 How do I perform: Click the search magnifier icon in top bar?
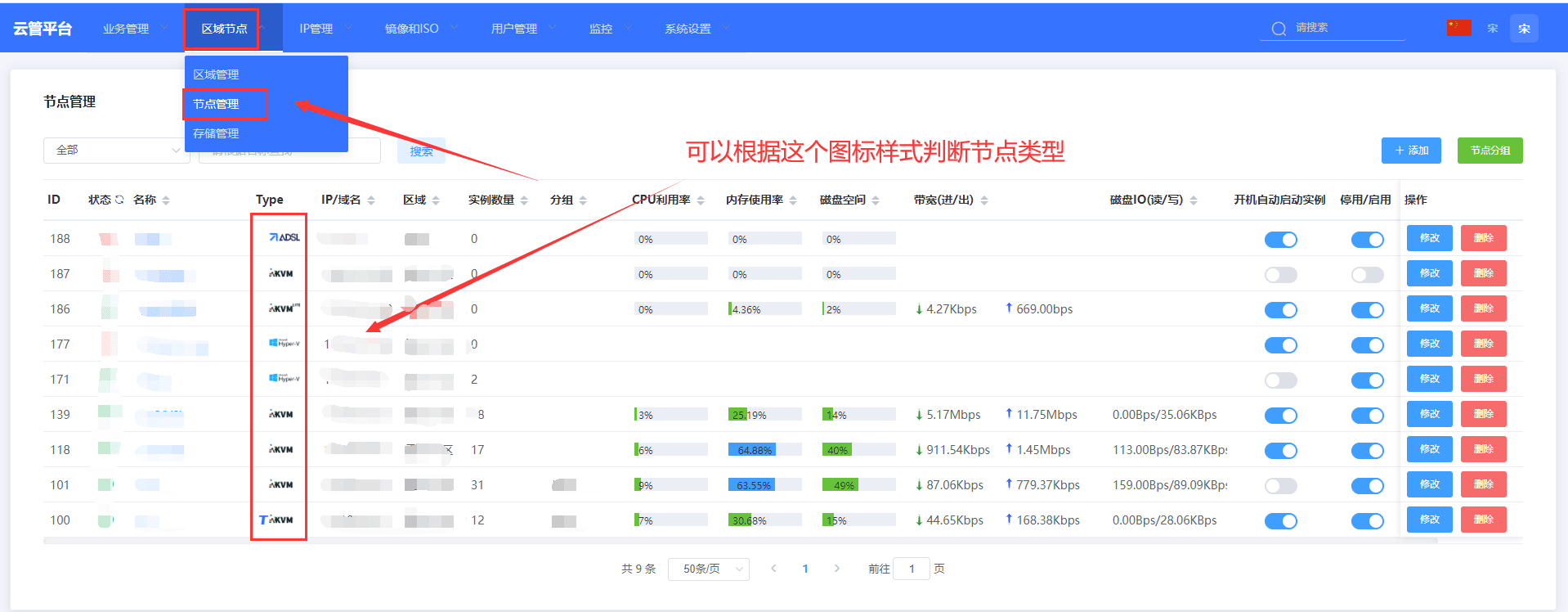point(1279,29)
